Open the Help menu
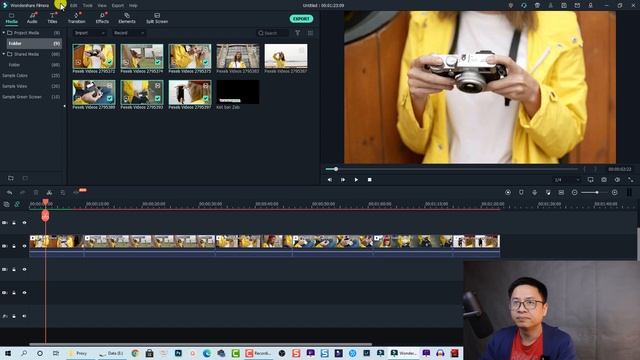 133,6
